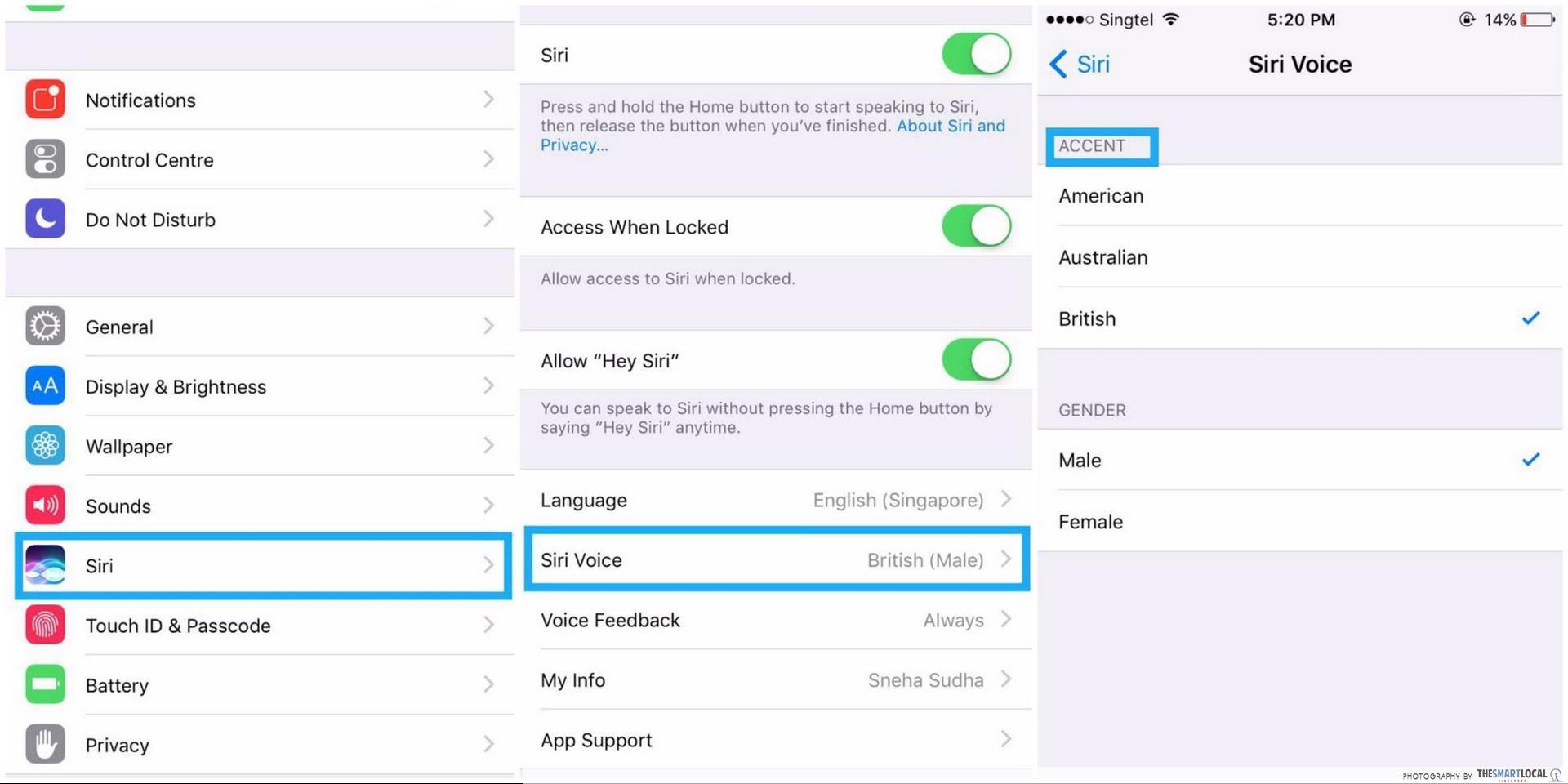Tap the Wallpaper flower icon
Viewport: 1568px width, 784px height.
[x=45, y=446]
